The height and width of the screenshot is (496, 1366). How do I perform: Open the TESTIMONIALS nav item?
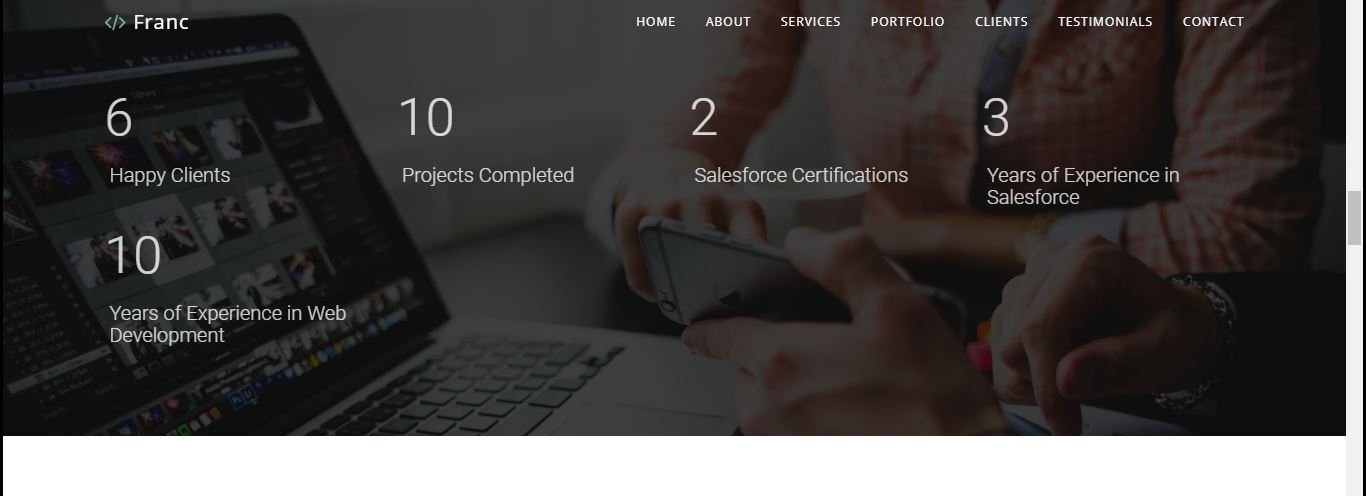tap(1105, 21)
